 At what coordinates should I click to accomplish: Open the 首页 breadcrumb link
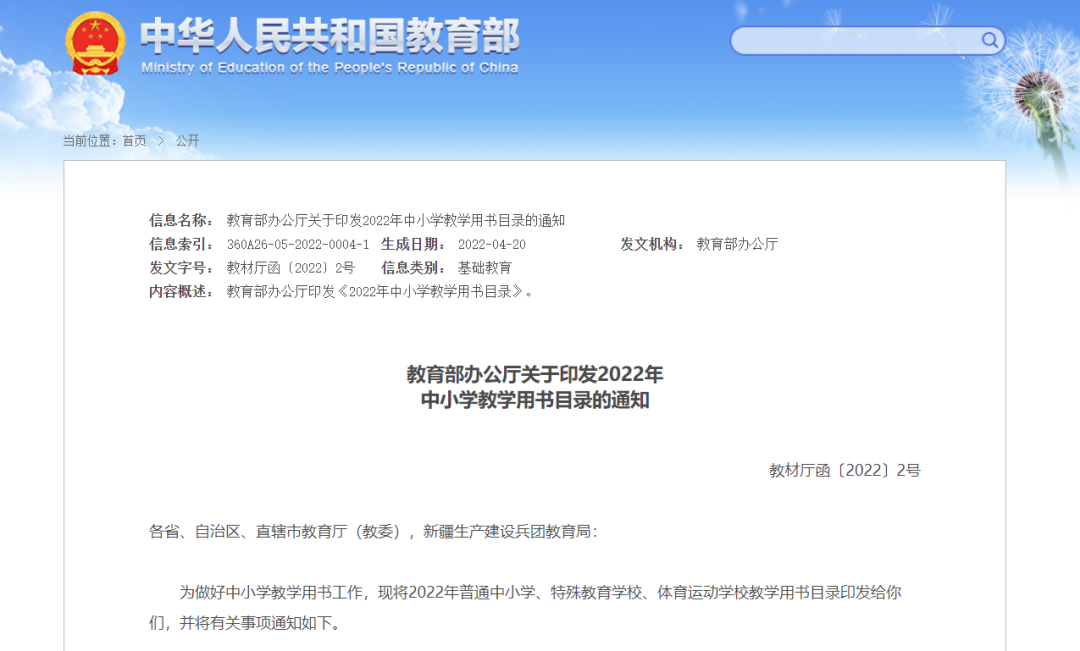click(x=134, y=141)
